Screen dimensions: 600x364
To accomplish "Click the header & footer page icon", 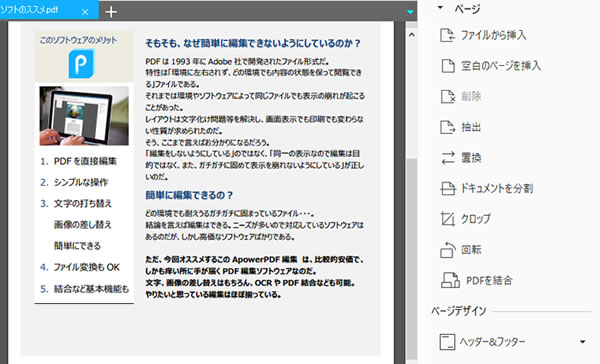I will coord(447,342).
